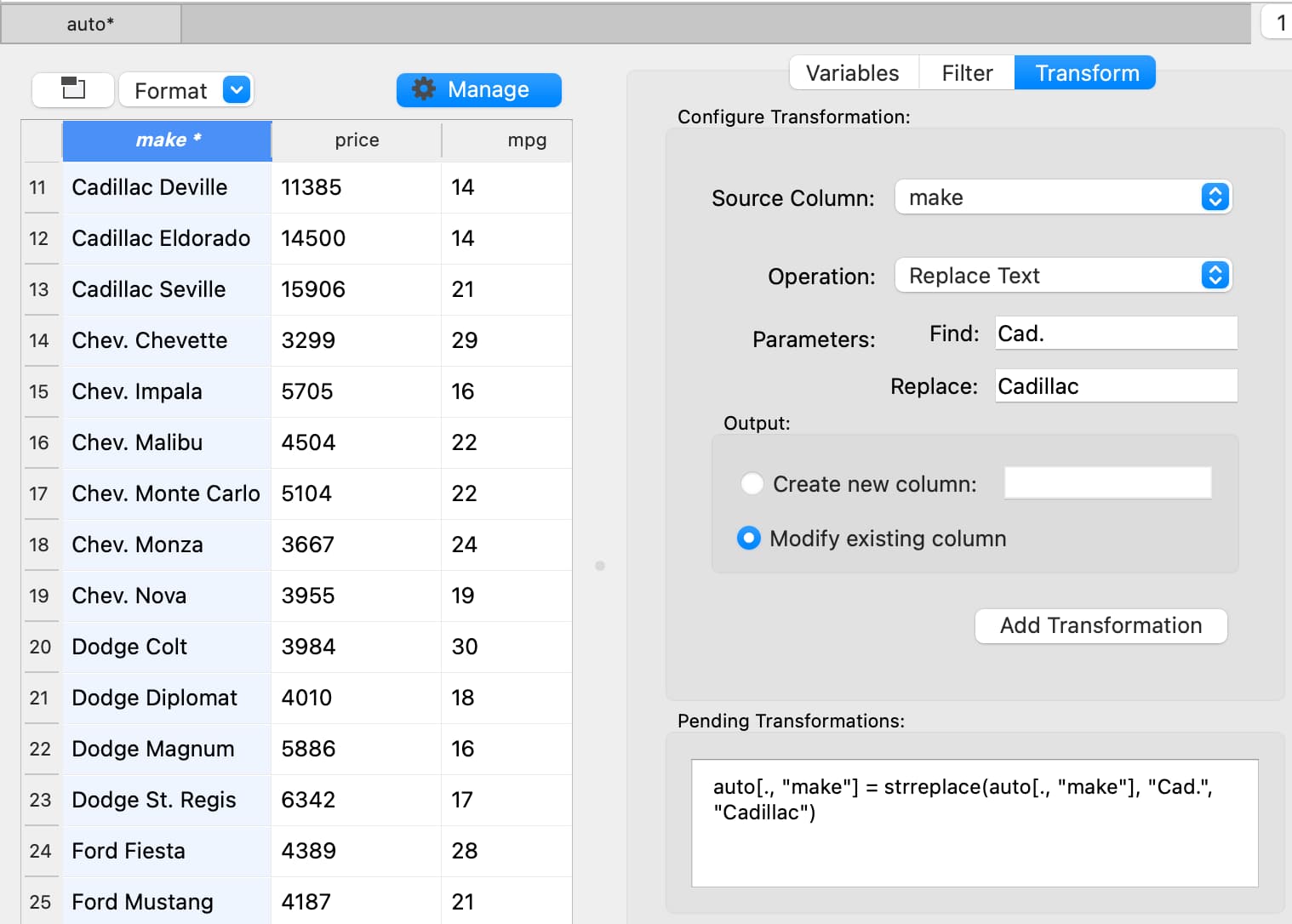Select the Transform tab
Screen dimensions: 1292x924
[x=1086, y=73]
